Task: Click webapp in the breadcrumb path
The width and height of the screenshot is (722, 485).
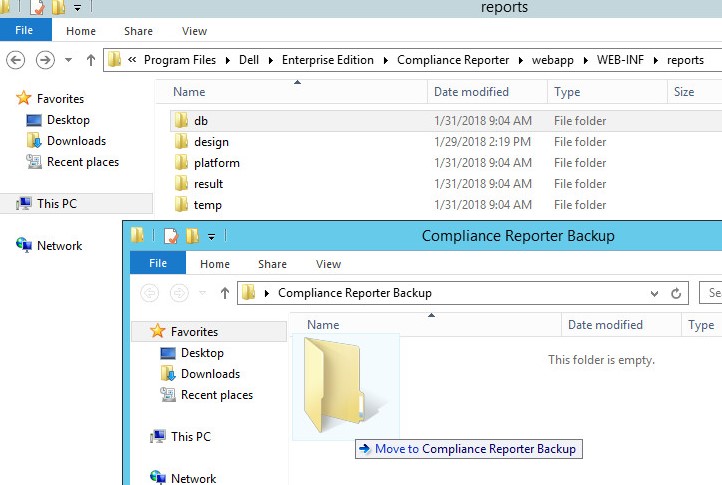Action: 553,60
